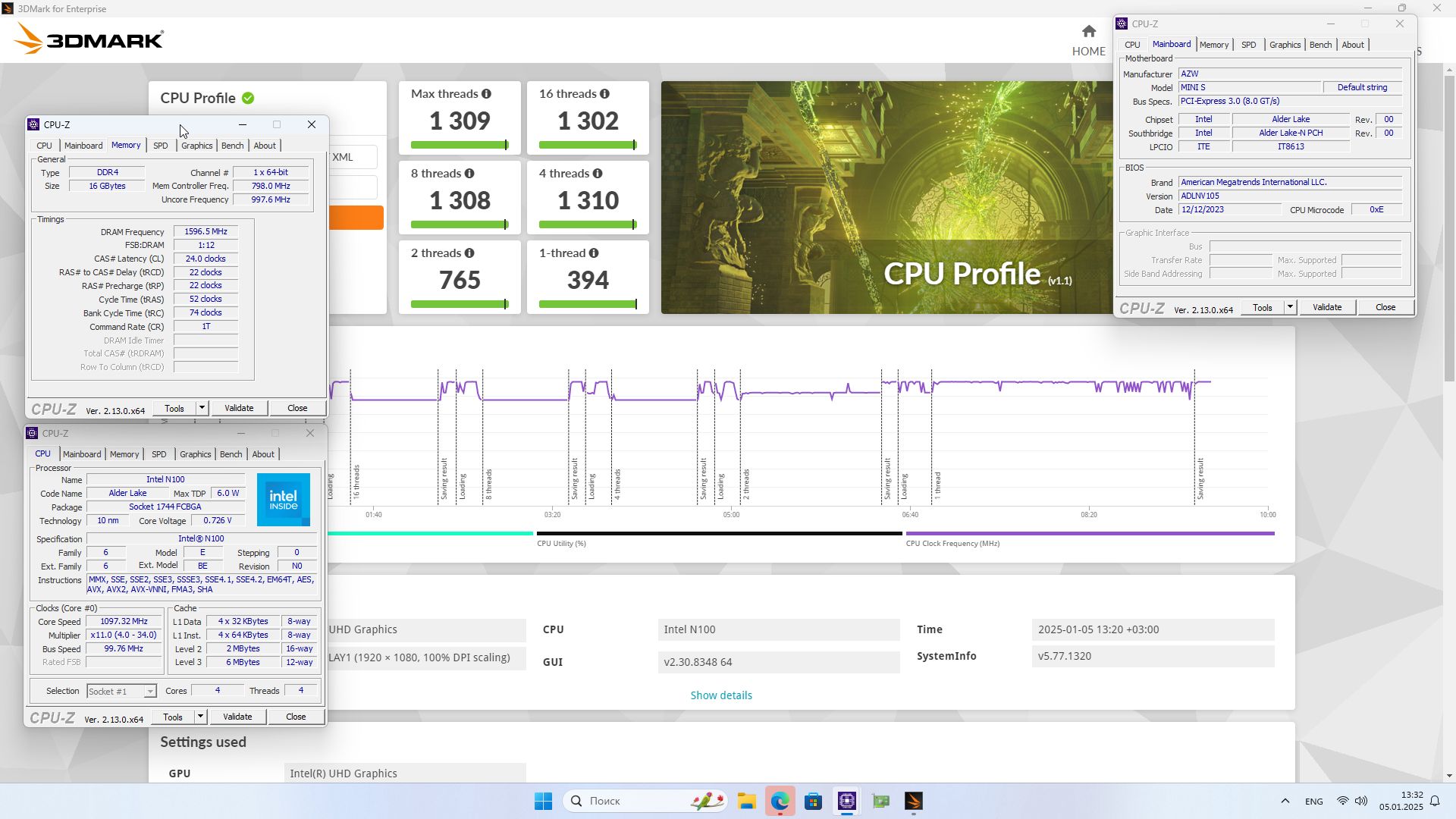
Task: Click CPU-Z Memory window title icon
Action: [33, 124]
